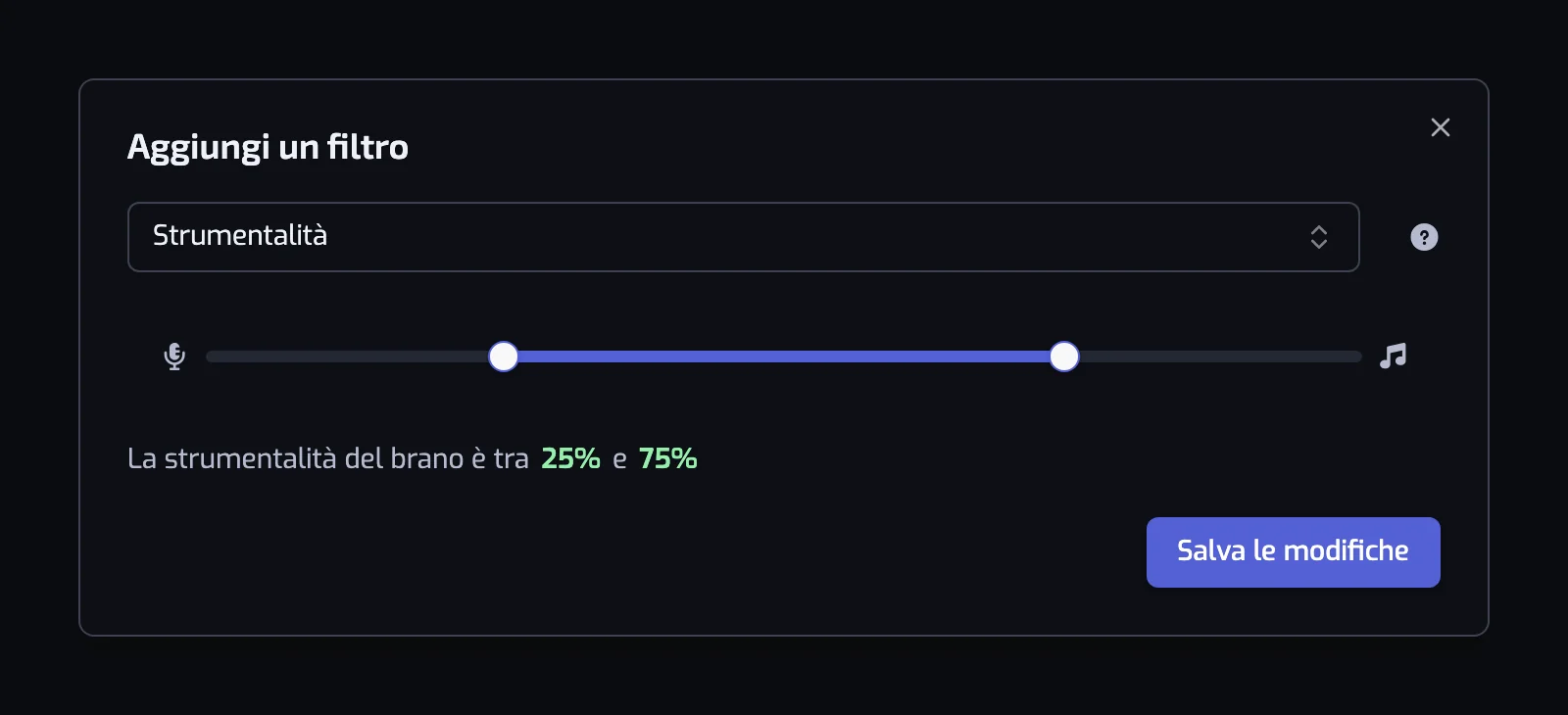Viewport: 1568px width, 715px height.
Task: Click the green 75% value text
Action: pos(667,458)
